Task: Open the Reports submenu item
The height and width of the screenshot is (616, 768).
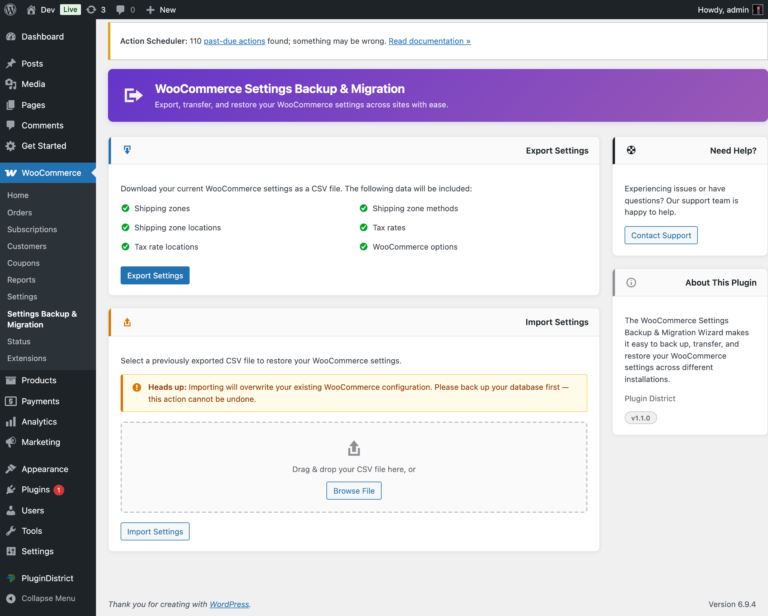Action: coord(21,280)
